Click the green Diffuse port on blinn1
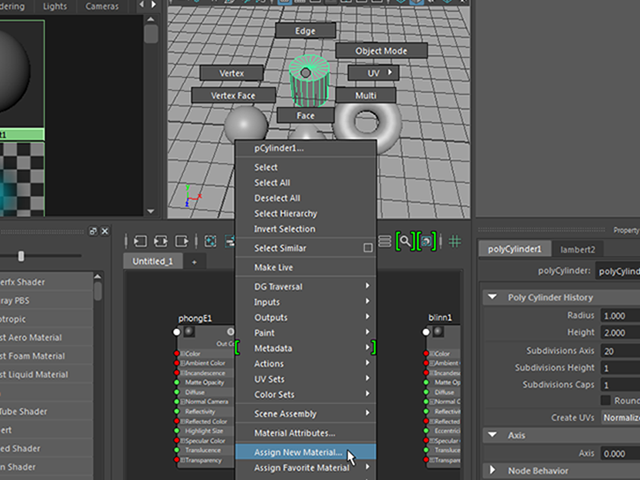The image size is (640, 480). point(426,392)
